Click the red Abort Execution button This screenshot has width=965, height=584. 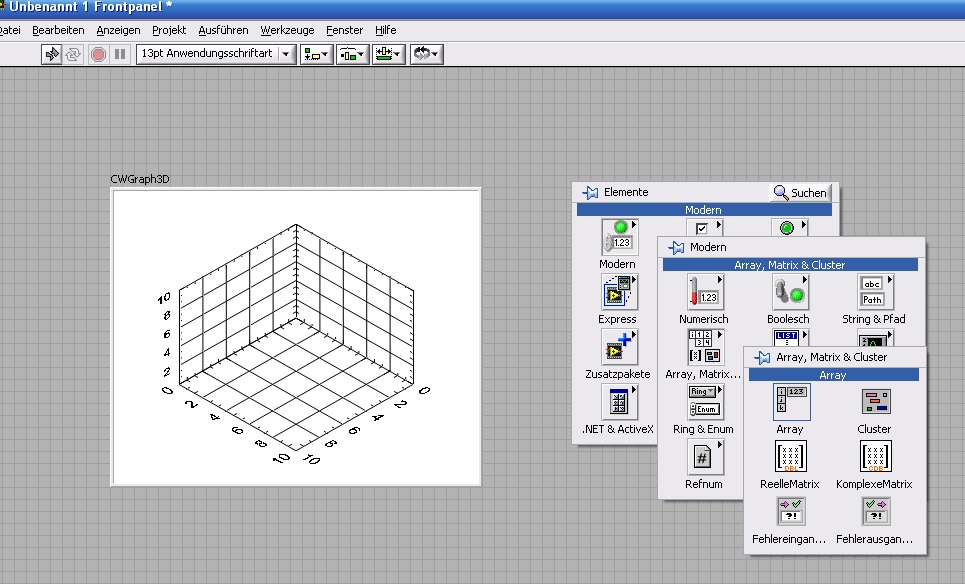click(x=98, y=54)
